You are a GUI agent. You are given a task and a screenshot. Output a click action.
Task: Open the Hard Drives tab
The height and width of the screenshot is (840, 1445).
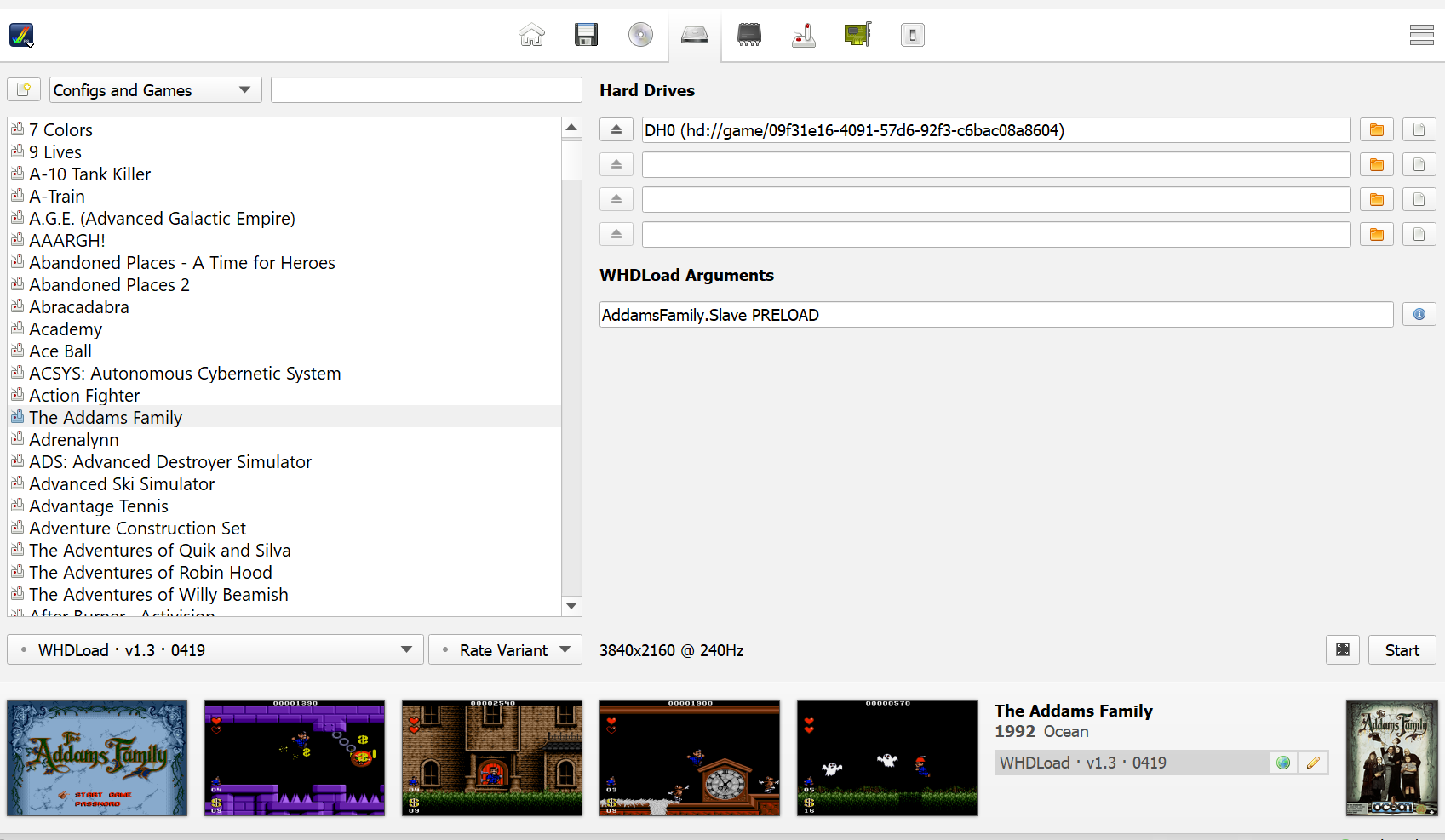(695, 35)
